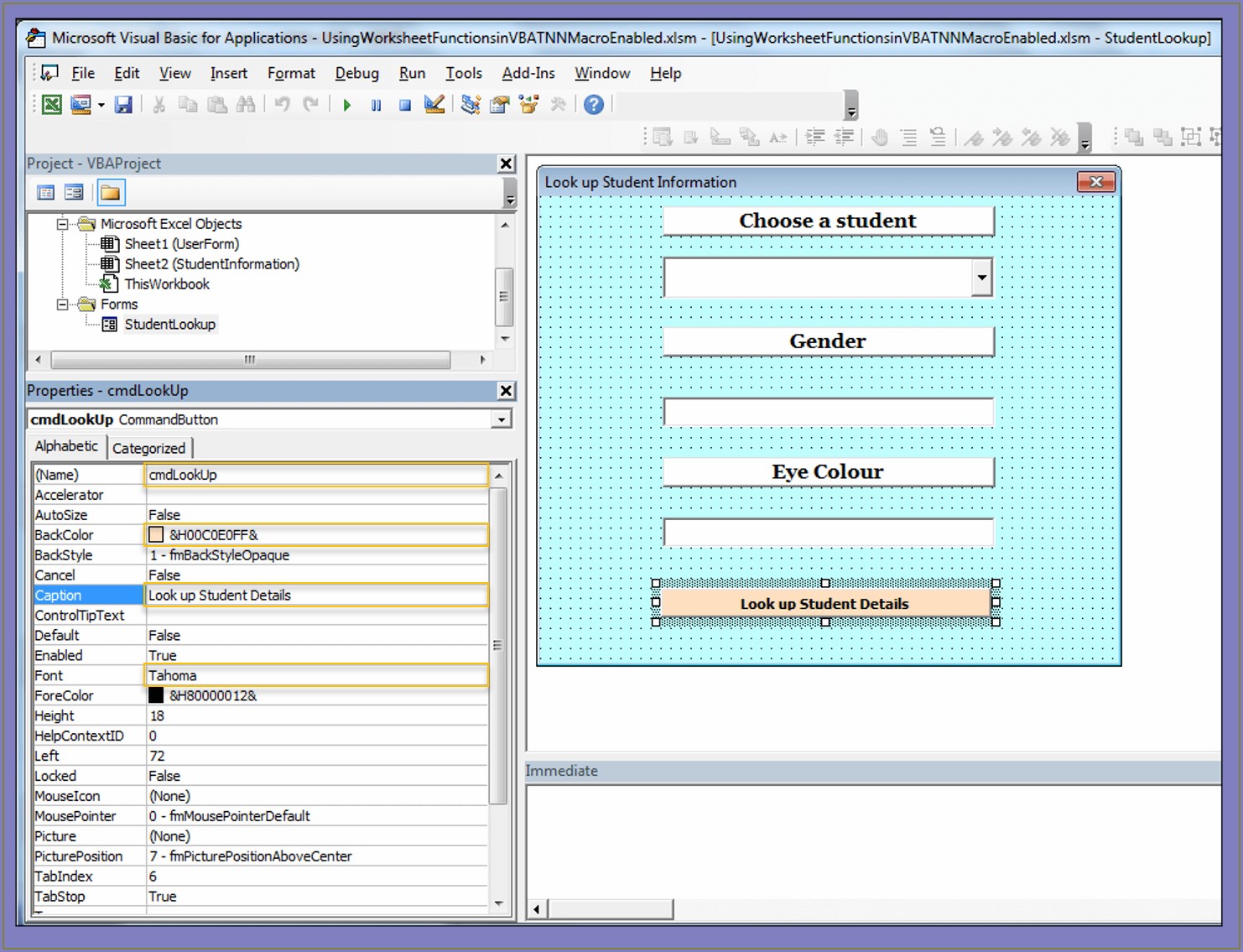The image size is (1243, 952).
Task: Click the Run Sub/UserForm icon
Action: pyautogui.click(x=347, y=104)
